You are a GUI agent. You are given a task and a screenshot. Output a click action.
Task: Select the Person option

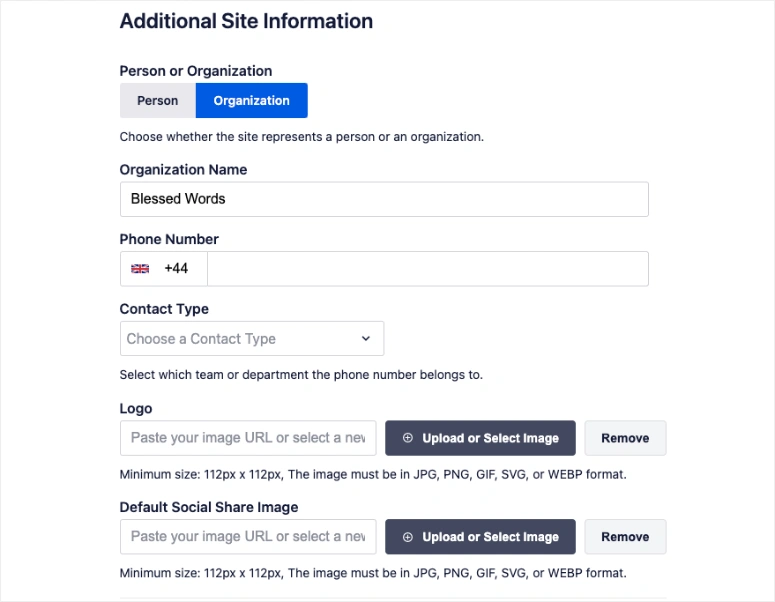(157, 100)
